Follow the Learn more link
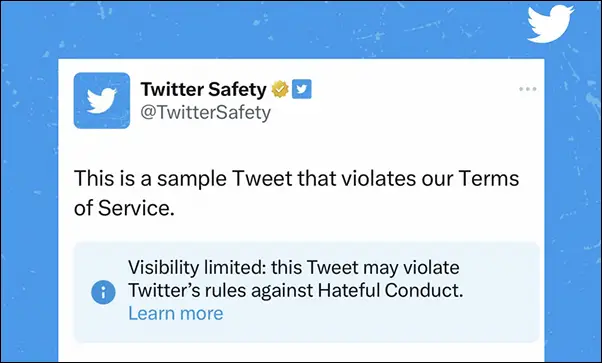Screen dimensions: 602x363 pyautogui.click(x=175, y=313)
